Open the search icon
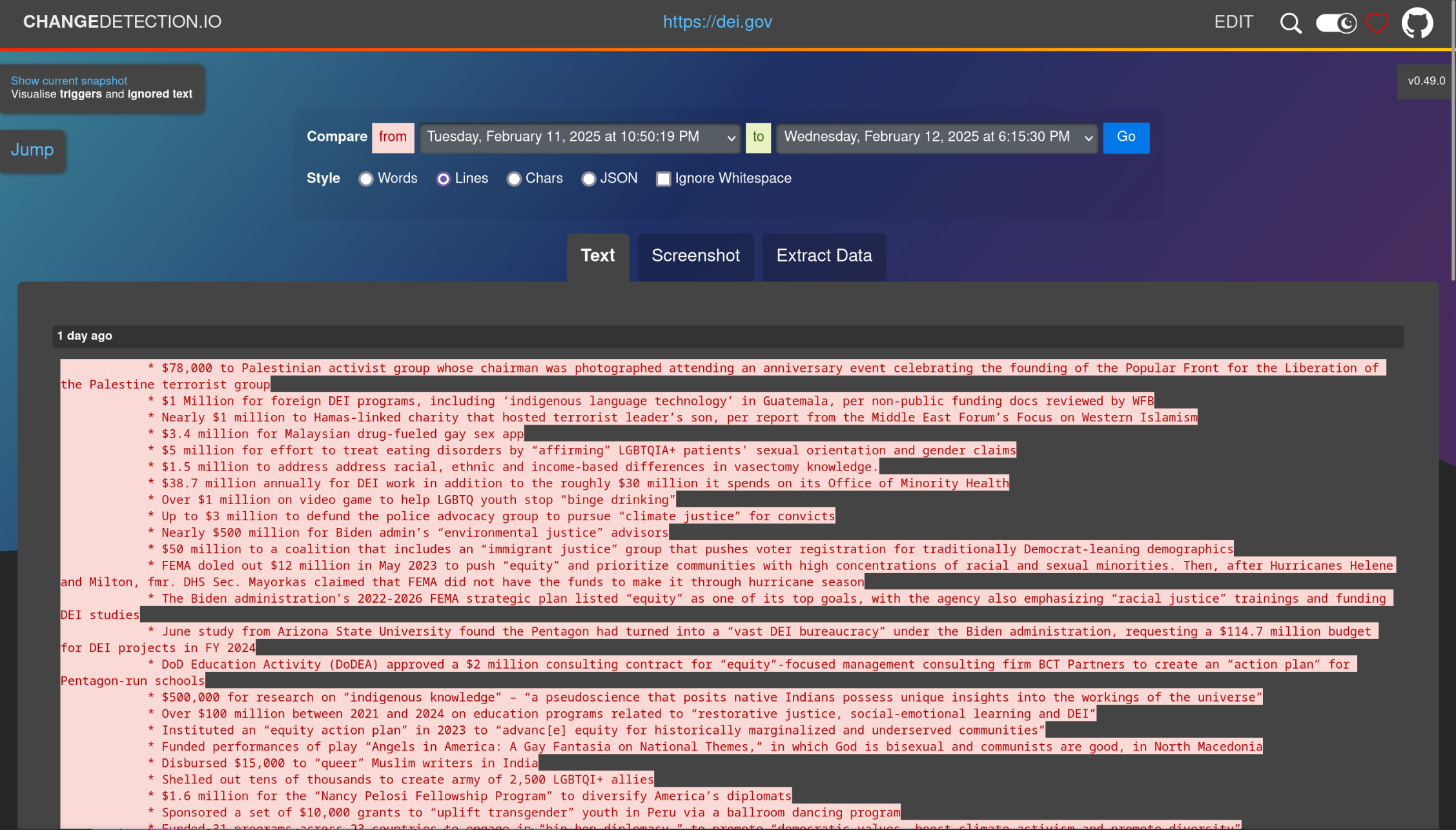Viewport: 1456px width, 830px height. [1291, 23]
